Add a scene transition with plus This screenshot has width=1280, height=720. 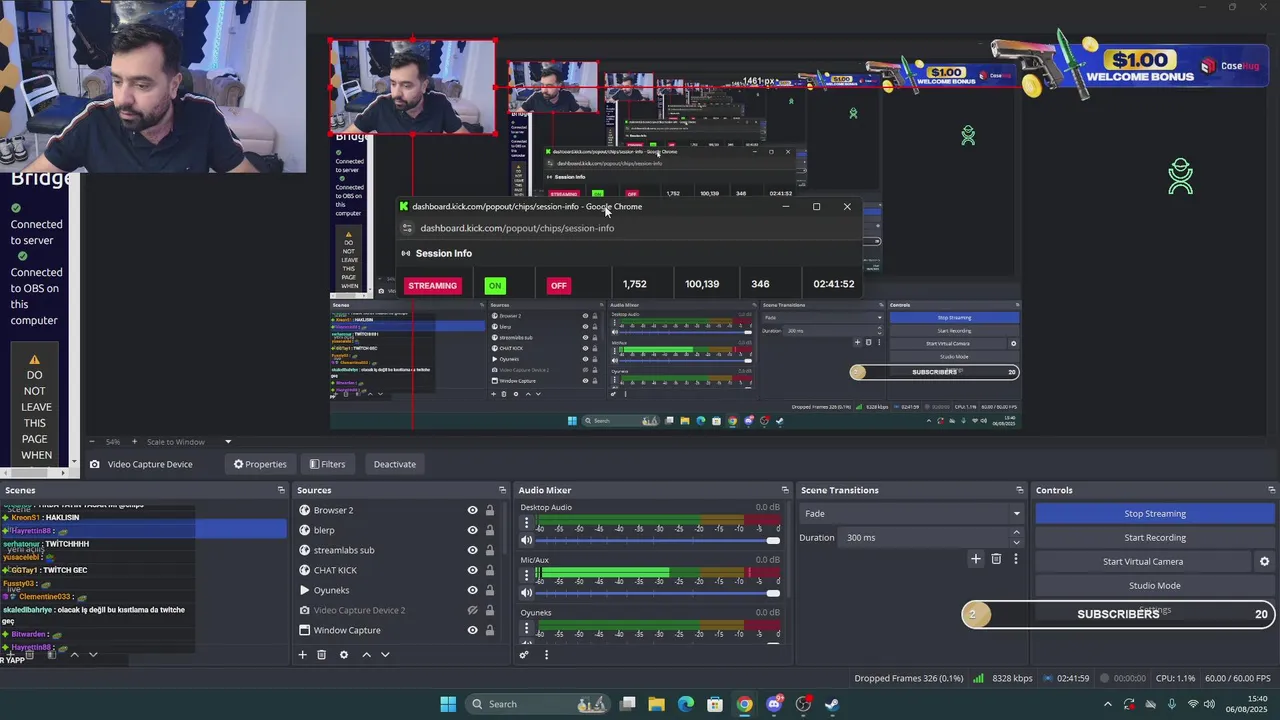976,559
